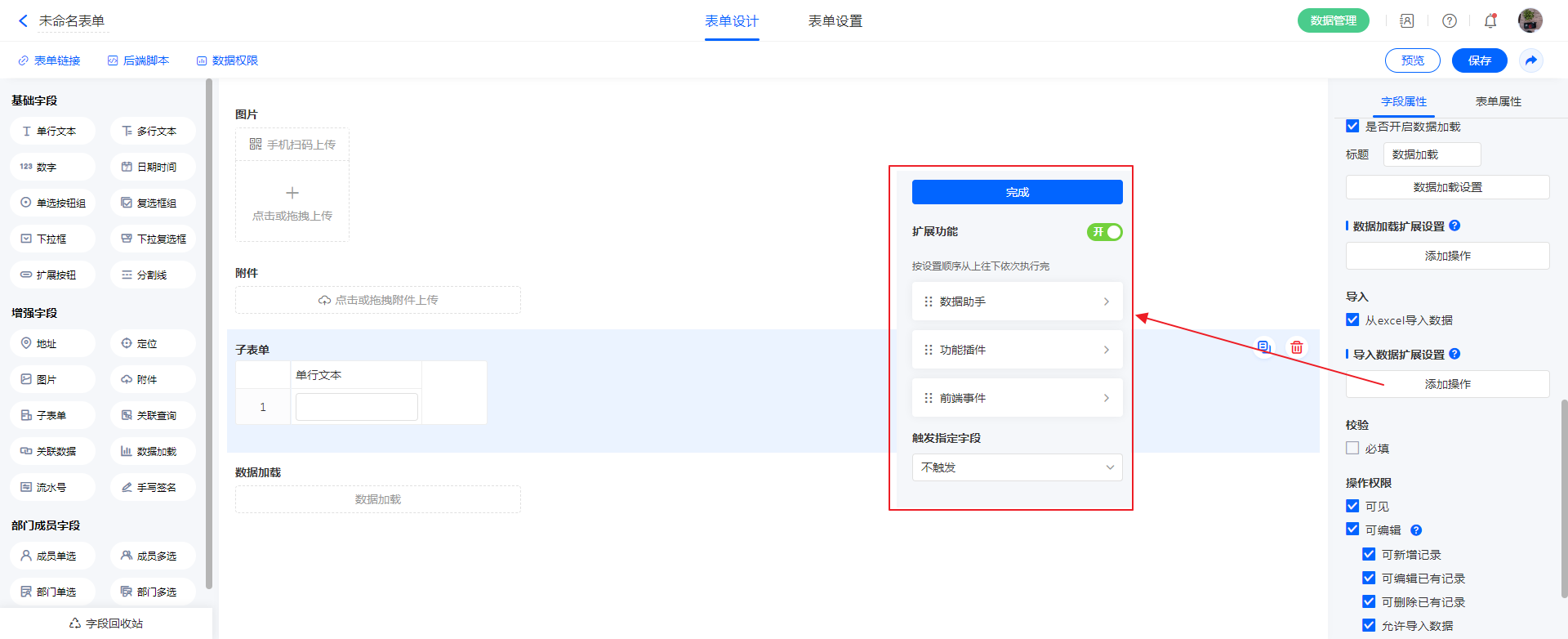
Task: Open the notification bell
Action: click(x=1490, y=21)
